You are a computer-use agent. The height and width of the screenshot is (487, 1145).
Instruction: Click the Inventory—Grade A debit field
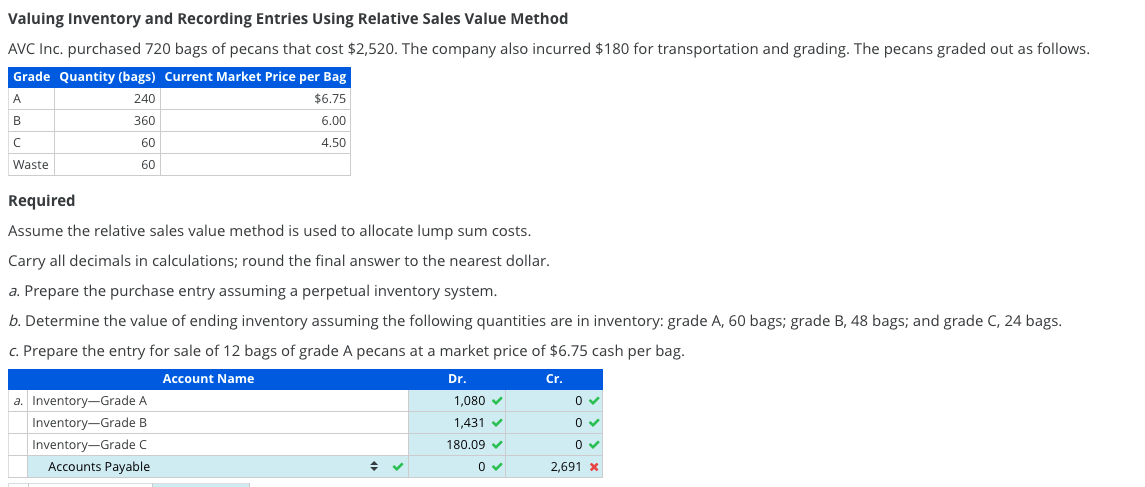point(457,401)
